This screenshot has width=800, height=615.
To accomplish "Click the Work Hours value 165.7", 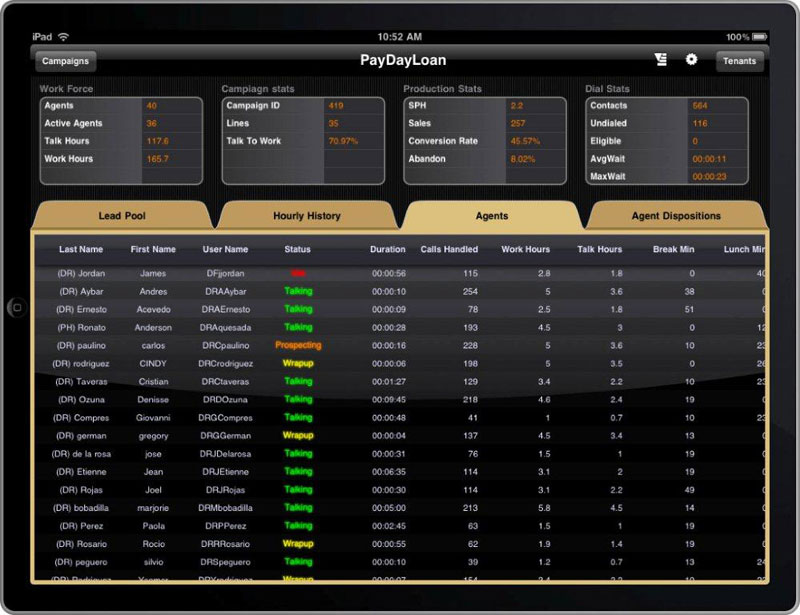I will coord(158,159).
